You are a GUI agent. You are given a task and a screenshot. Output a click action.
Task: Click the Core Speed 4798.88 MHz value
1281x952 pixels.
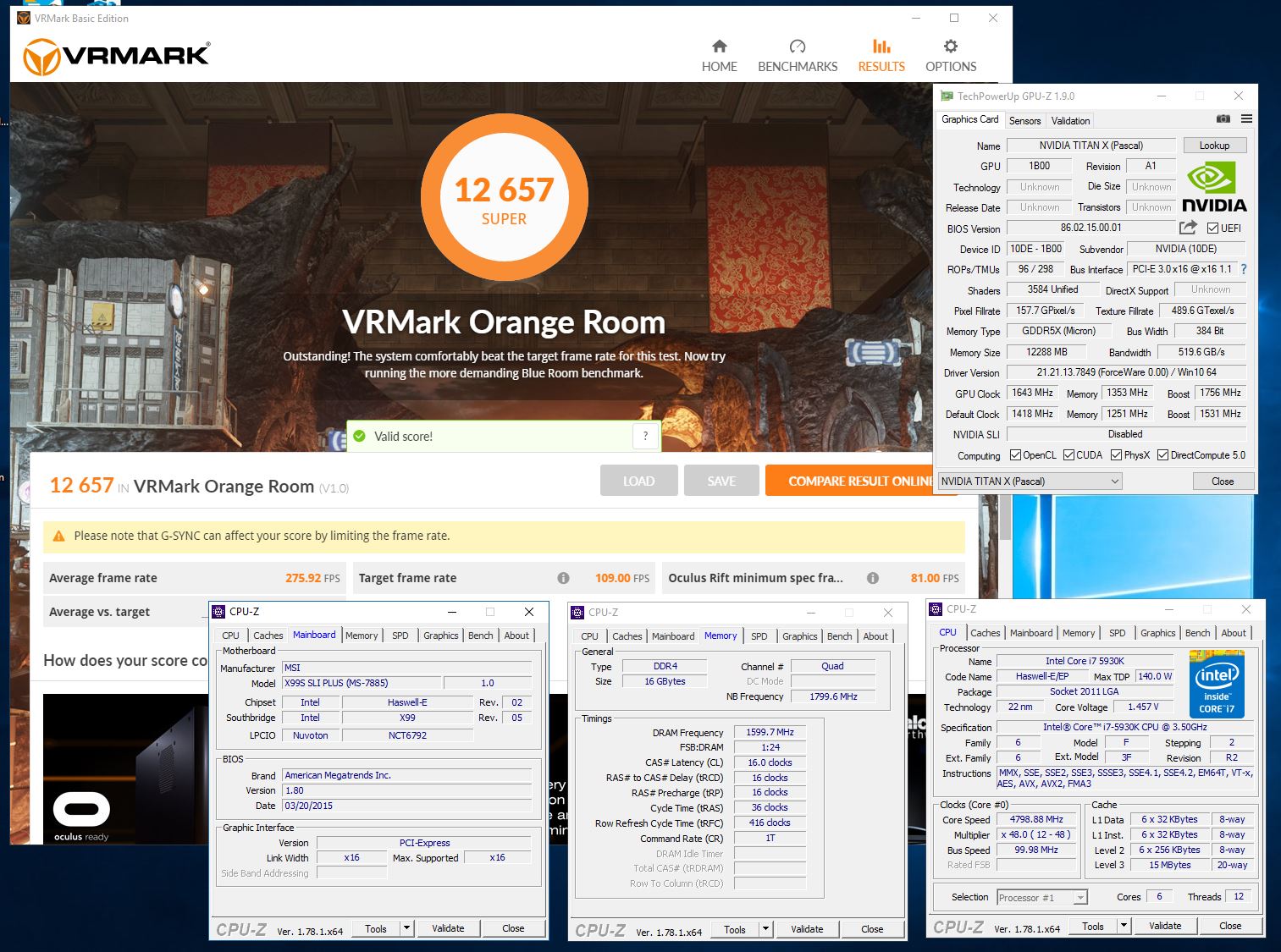click(x=1036, y=820)
